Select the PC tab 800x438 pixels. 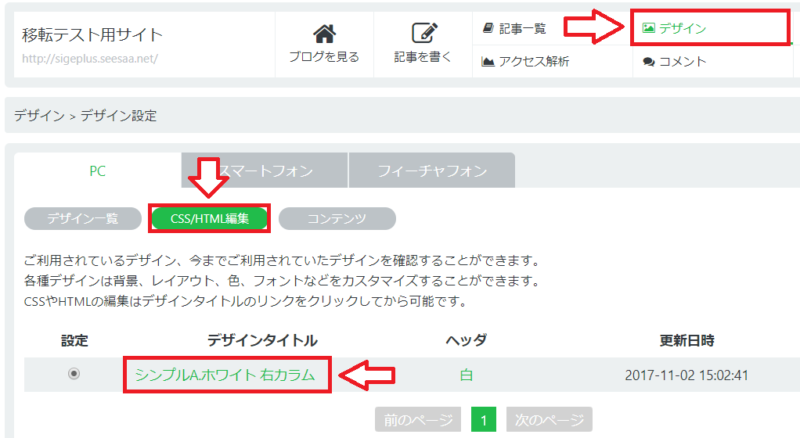pos(97,171)
